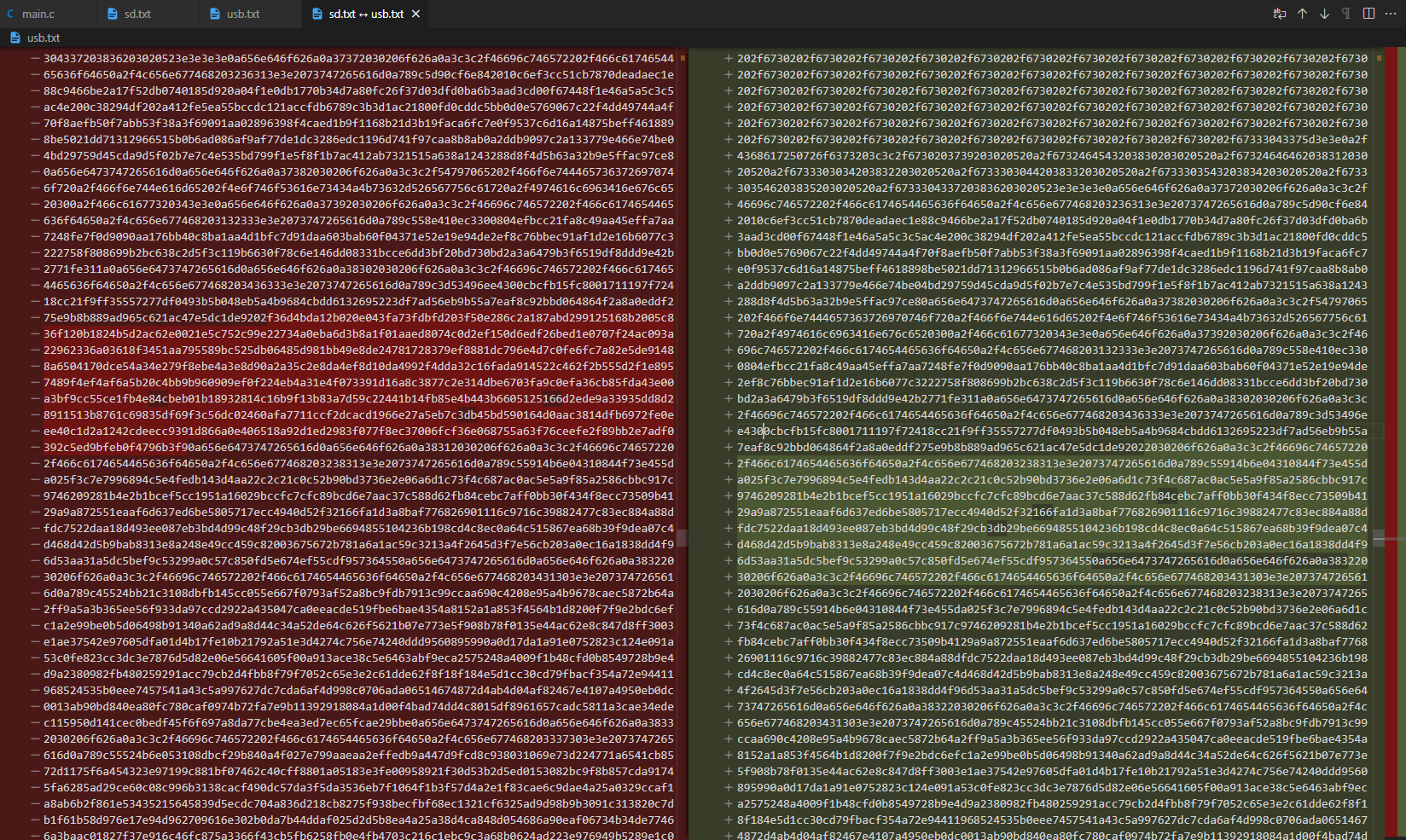
Task: Select left pane line starting d9a2380982fb480259
Action: coord(358,674)
